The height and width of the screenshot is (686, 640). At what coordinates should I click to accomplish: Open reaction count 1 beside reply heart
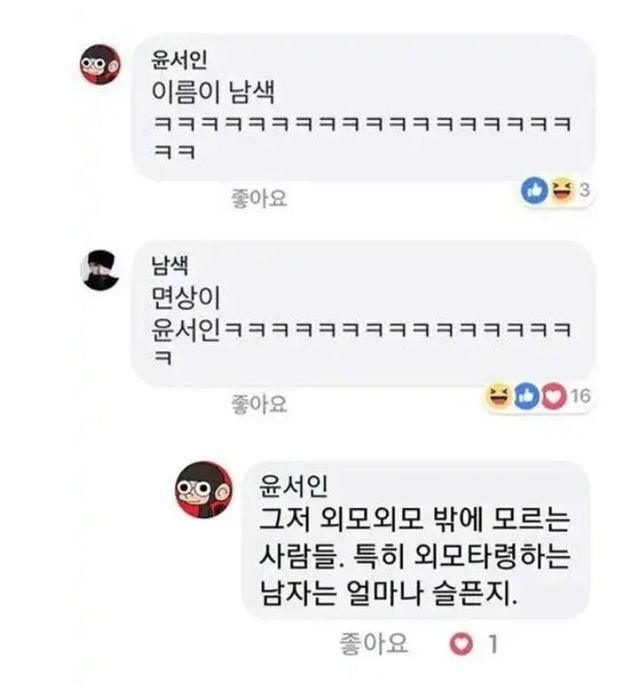(492, 645)
